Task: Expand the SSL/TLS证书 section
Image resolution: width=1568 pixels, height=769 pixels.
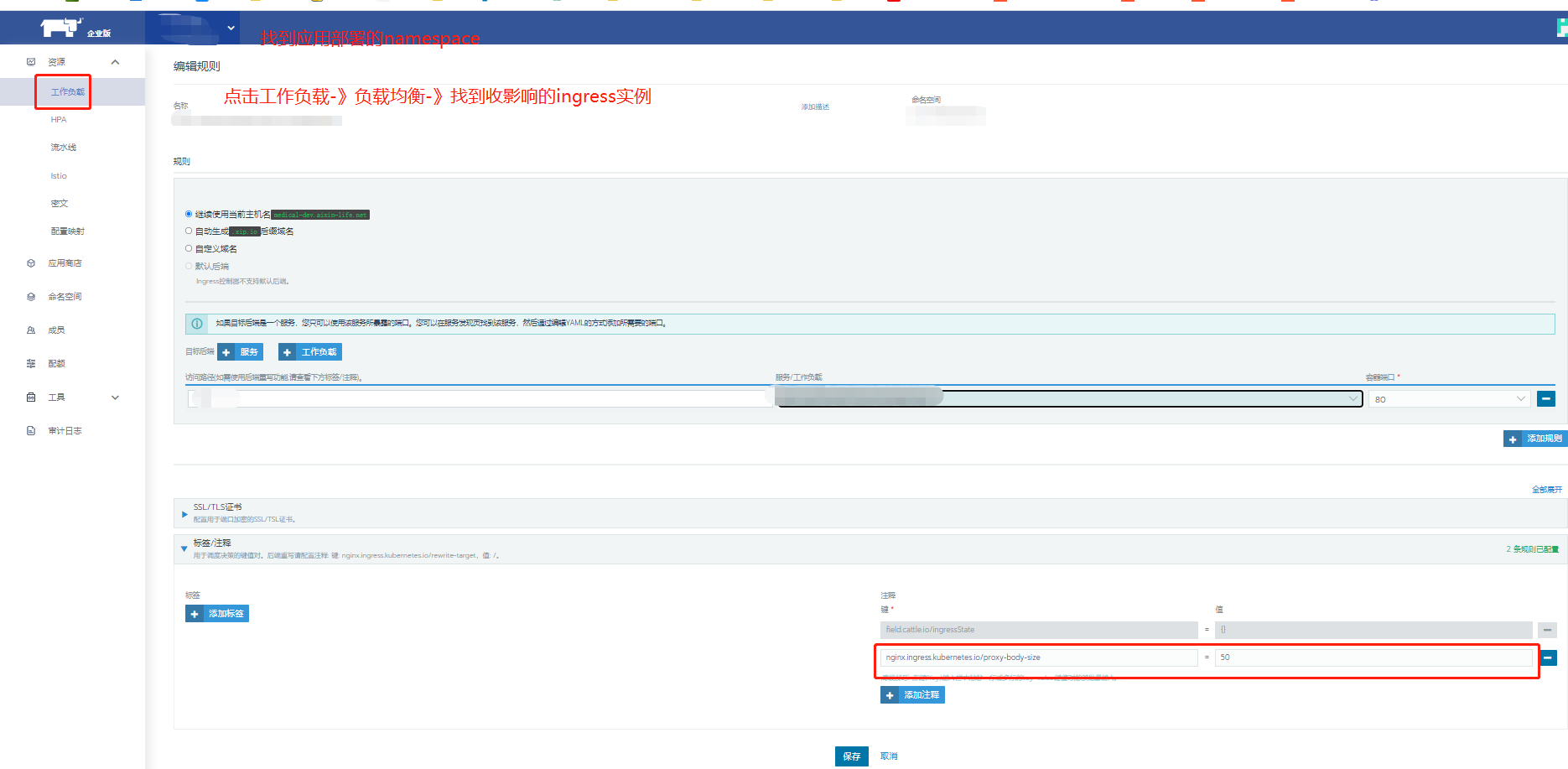Action: [x=184, y=514]
